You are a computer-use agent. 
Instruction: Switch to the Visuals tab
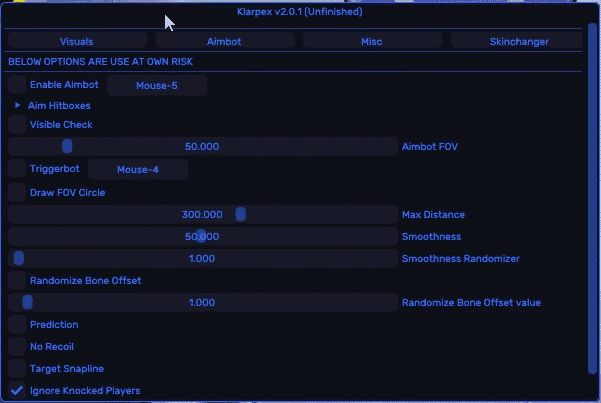coord(76,41)
